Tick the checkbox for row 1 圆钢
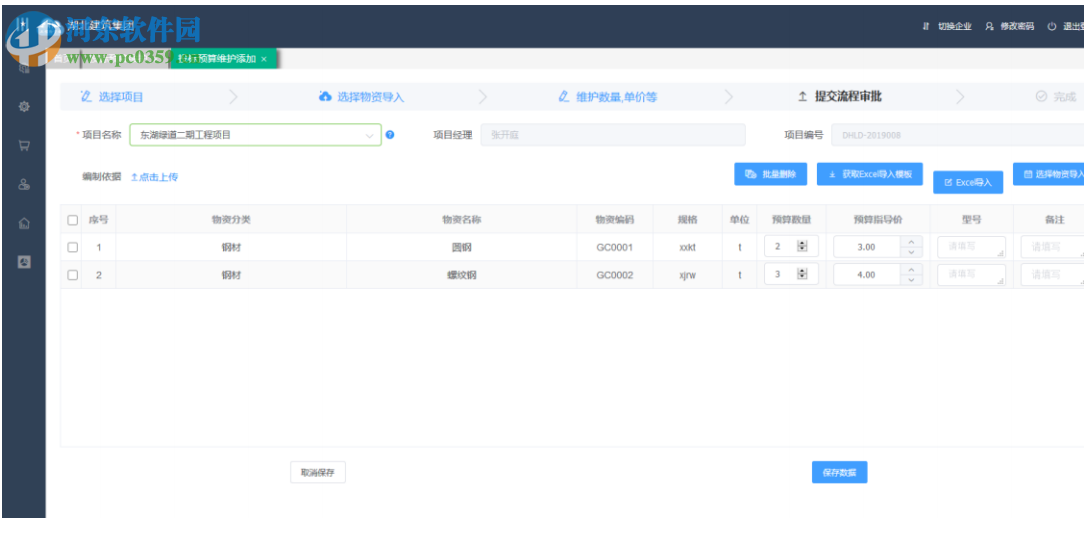This screenshot has width=1084, height=541. (x=73, y=247)
